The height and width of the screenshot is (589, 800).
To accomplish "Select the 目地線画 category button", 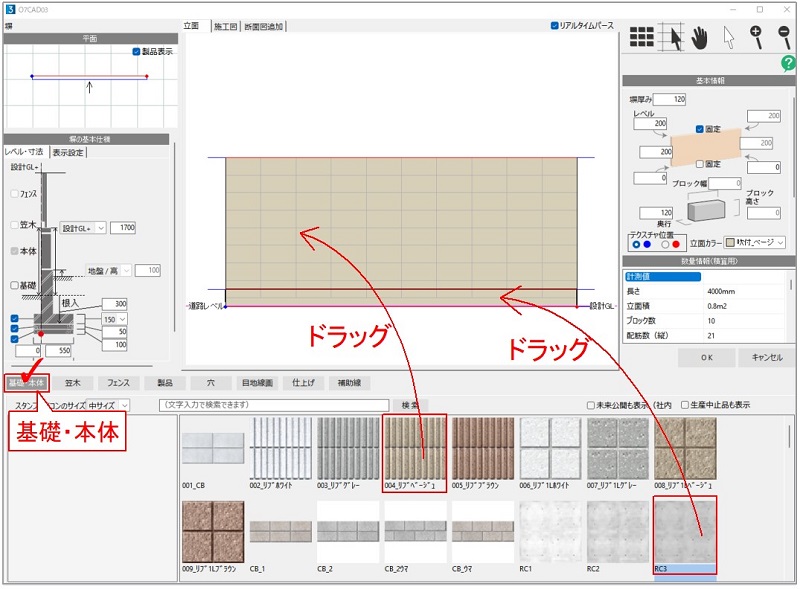I will tap(257, 383).
